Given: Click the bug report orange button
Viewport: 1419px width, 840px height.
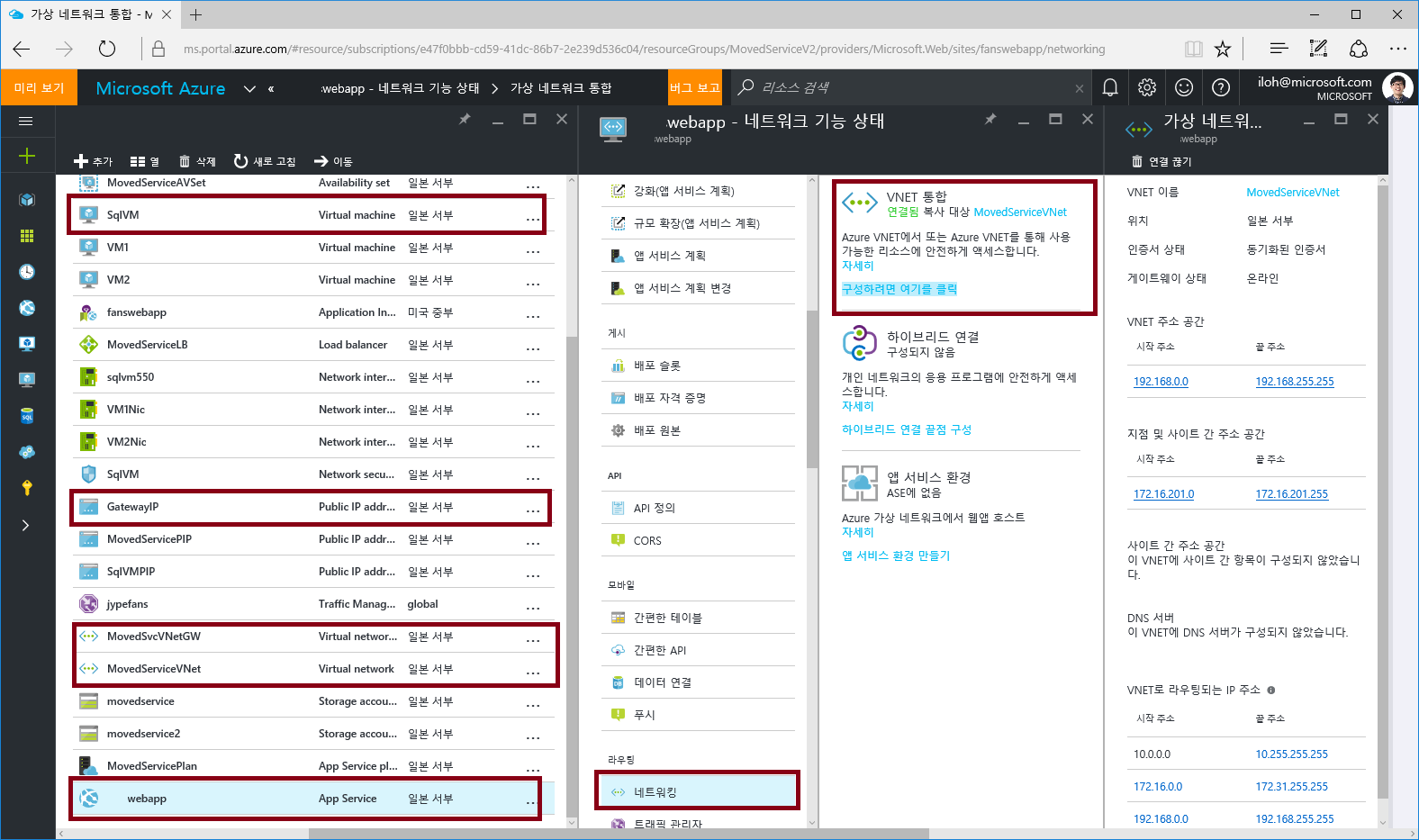Looking at the screenshot, I should tap(694, 87).
